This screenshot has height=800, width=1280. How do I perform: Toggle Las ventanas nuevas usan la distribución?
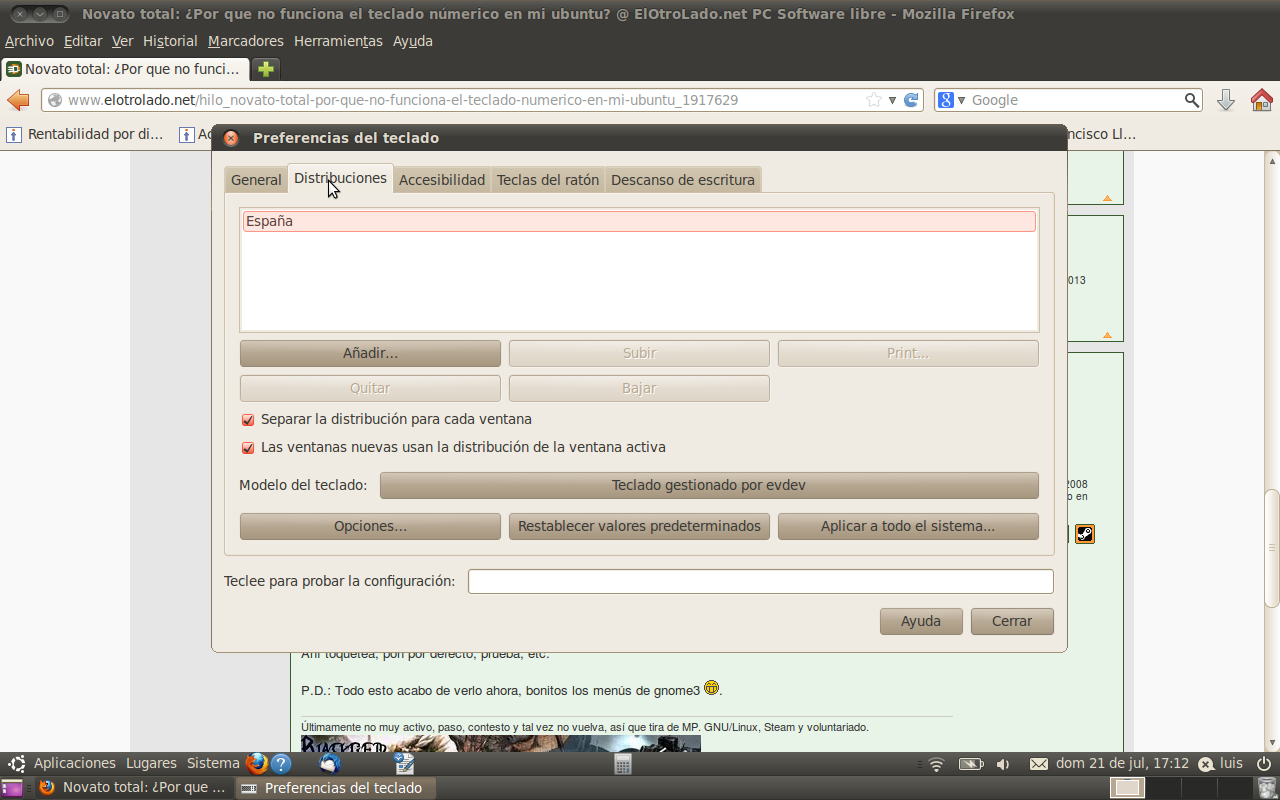click(248, 448)
